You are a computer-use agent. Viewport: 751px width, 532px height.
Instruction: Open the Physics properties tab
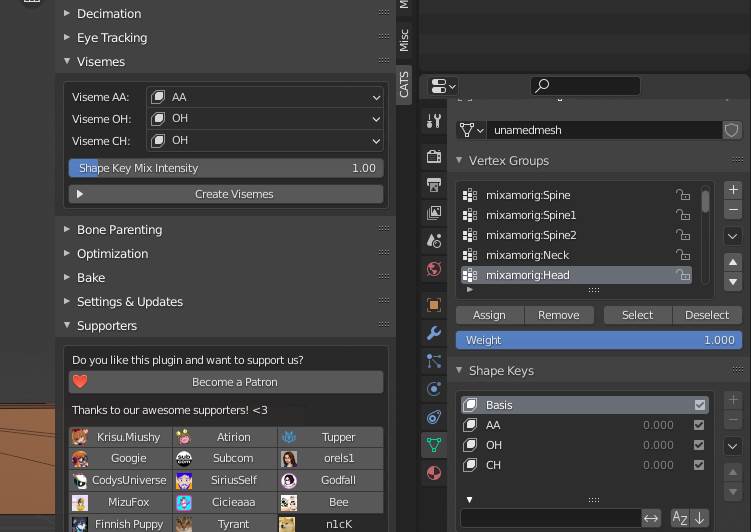point(433,389)
